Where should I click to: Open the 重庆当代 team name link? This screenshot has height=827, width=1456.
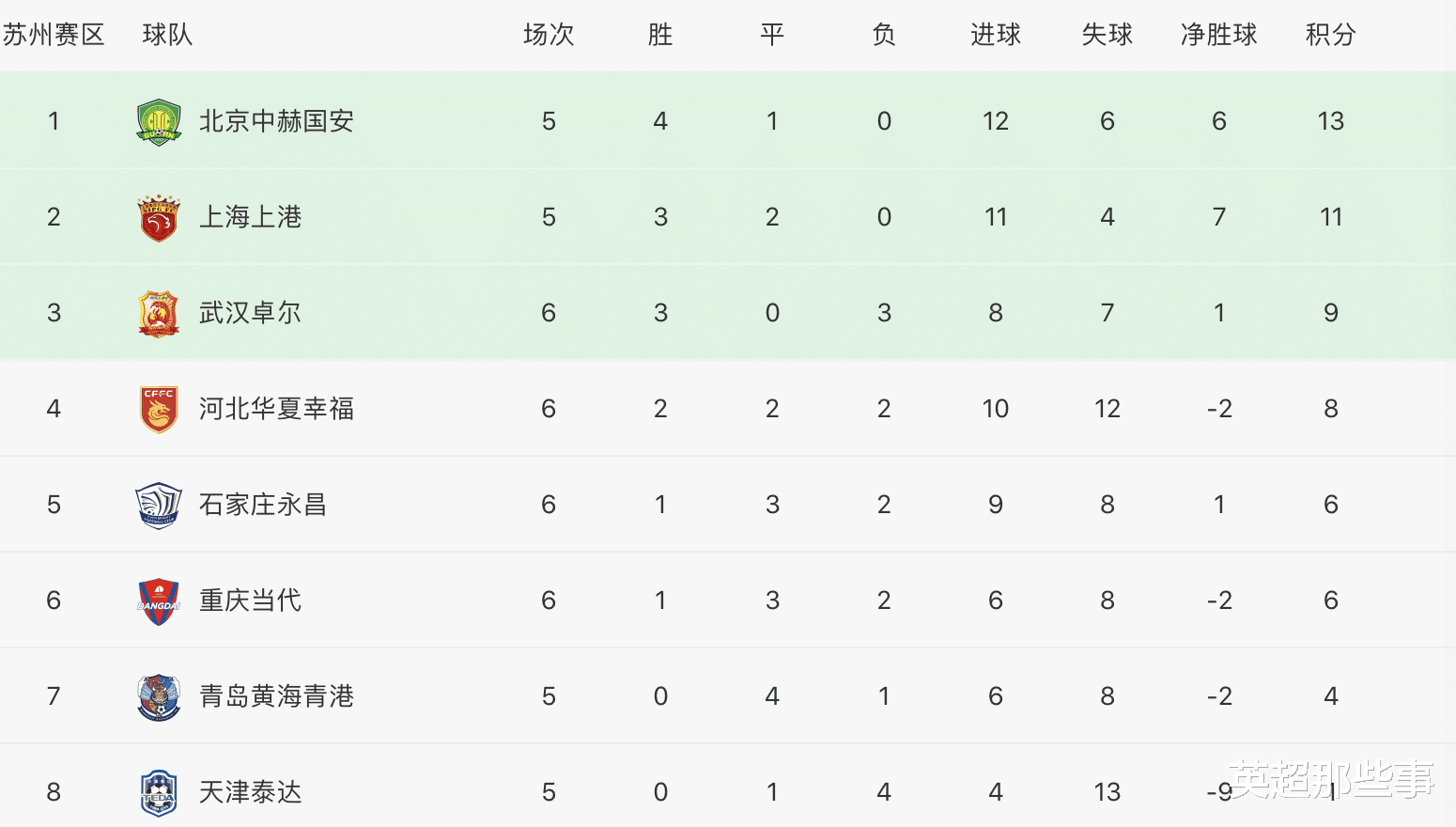click(250, 601)
